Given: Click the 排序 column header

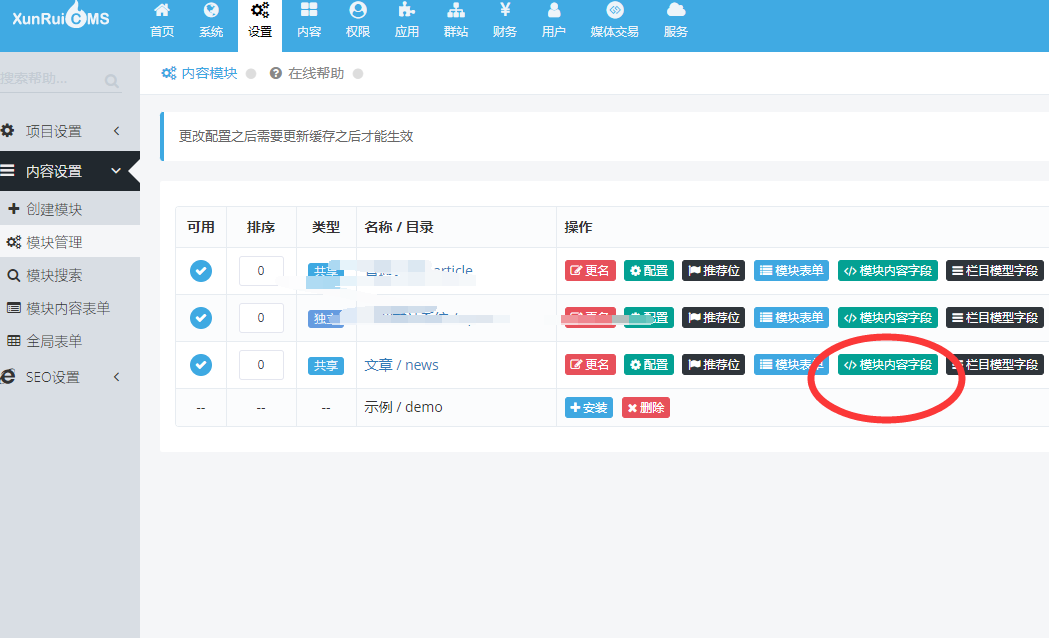Looking at the screenshot, I should coord(261,227).
